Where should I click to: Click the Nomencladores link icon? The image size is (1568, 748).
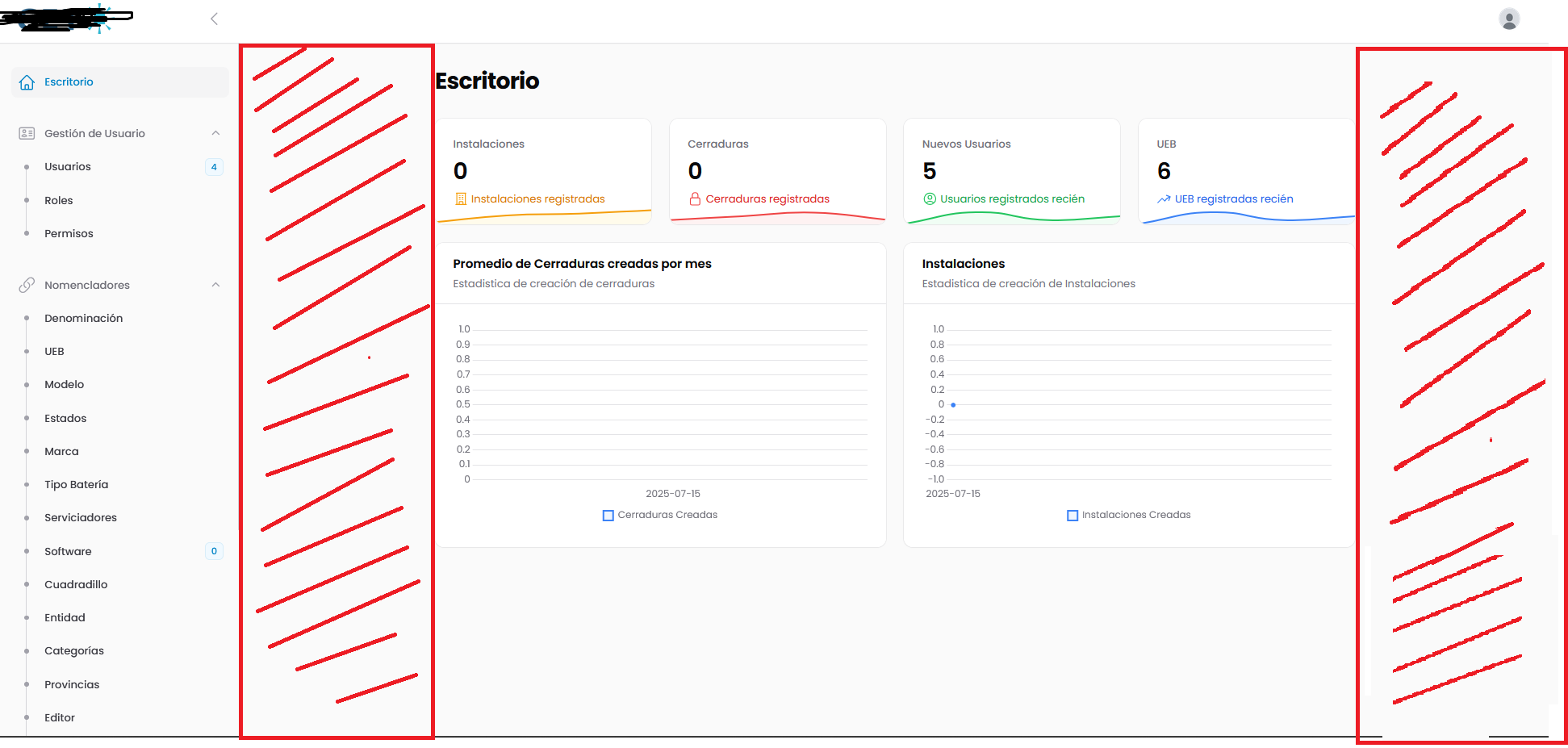click(27, 285)
